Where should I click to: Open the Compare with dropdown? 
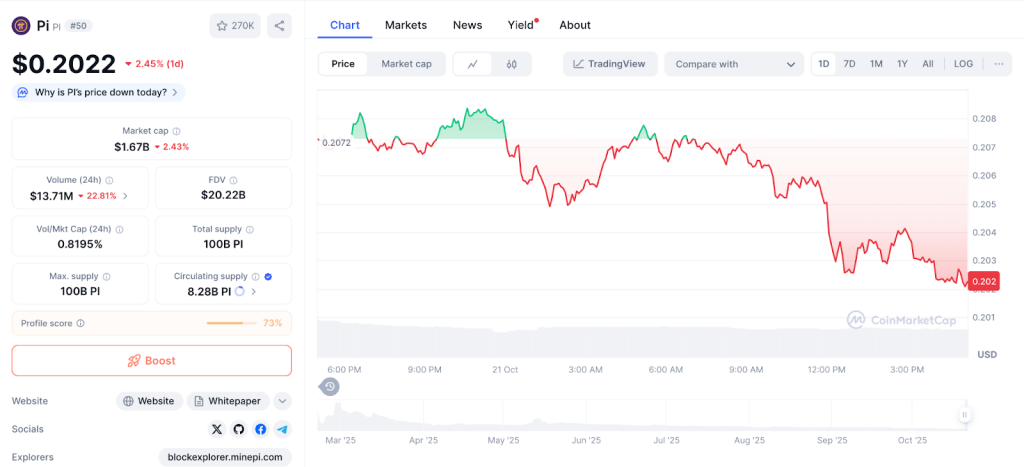(734, 64)
